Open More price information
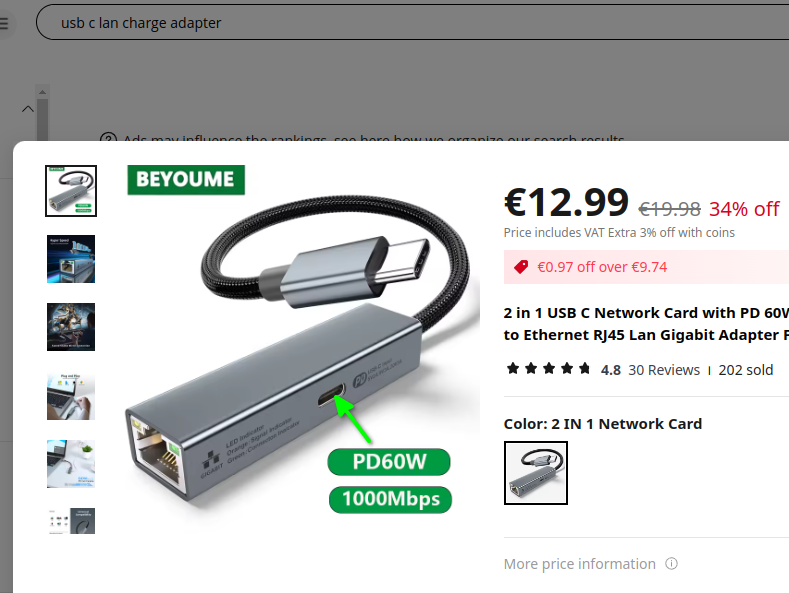The width and height of the screenshot is (789, 593). pos(580,564)
